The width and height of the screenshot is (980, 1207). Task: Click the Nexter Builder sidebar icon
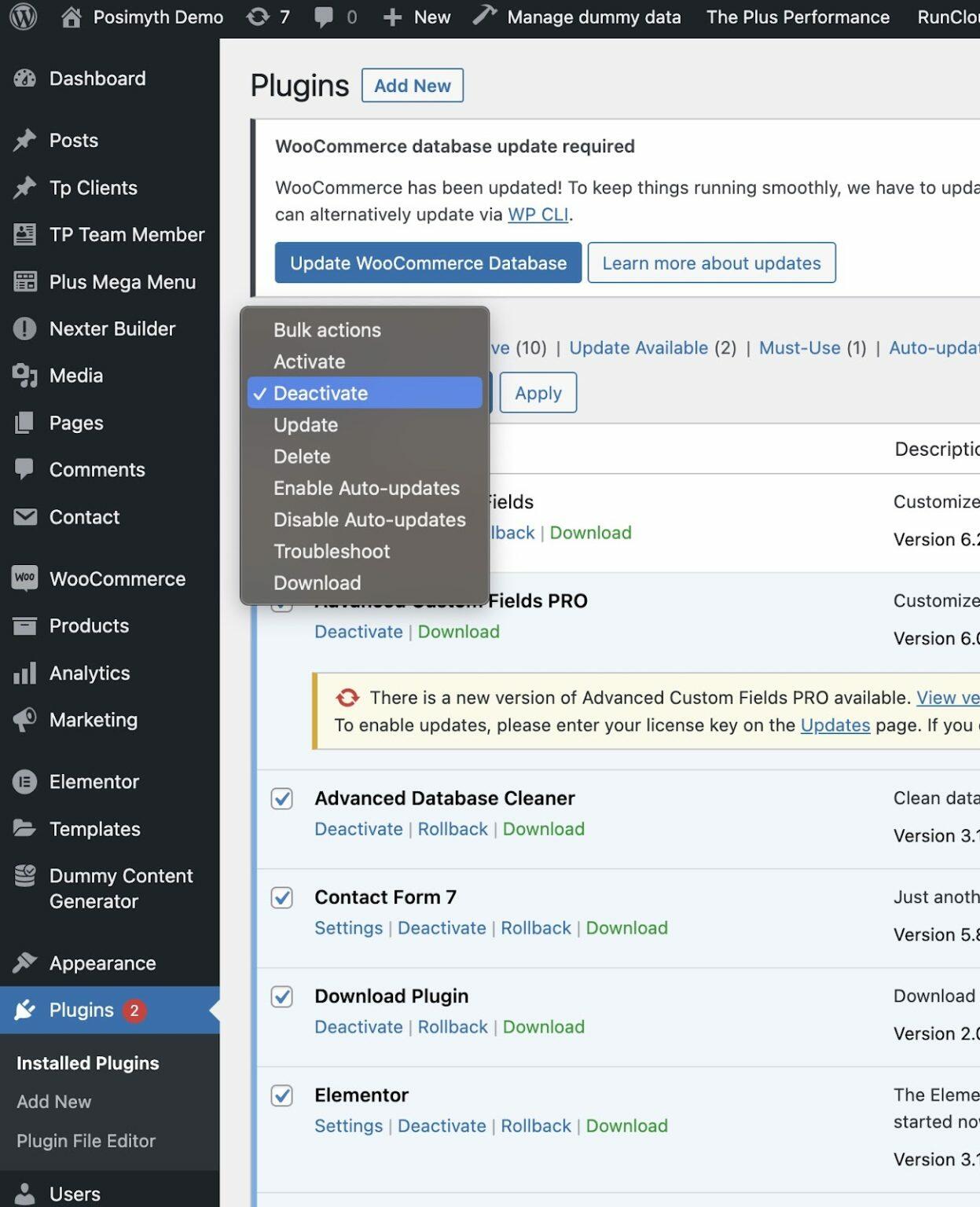point(25,328)
